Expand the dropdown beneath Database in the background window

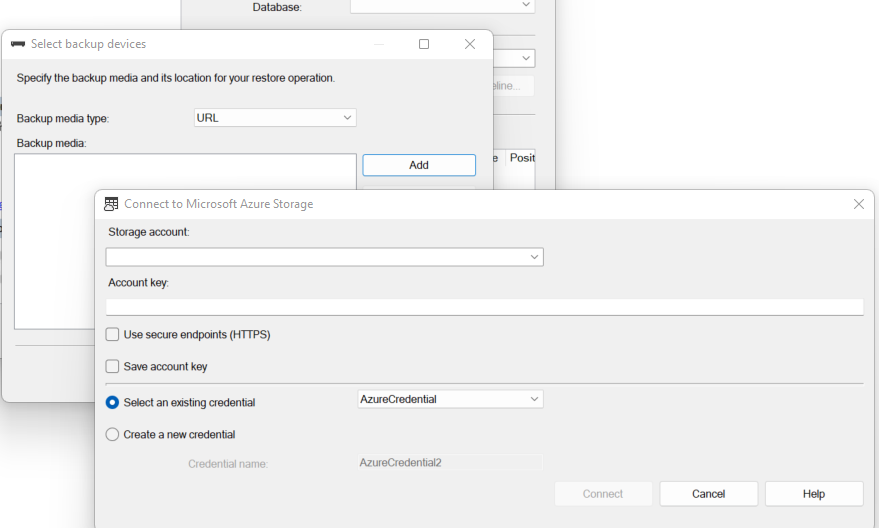point(514,58)
